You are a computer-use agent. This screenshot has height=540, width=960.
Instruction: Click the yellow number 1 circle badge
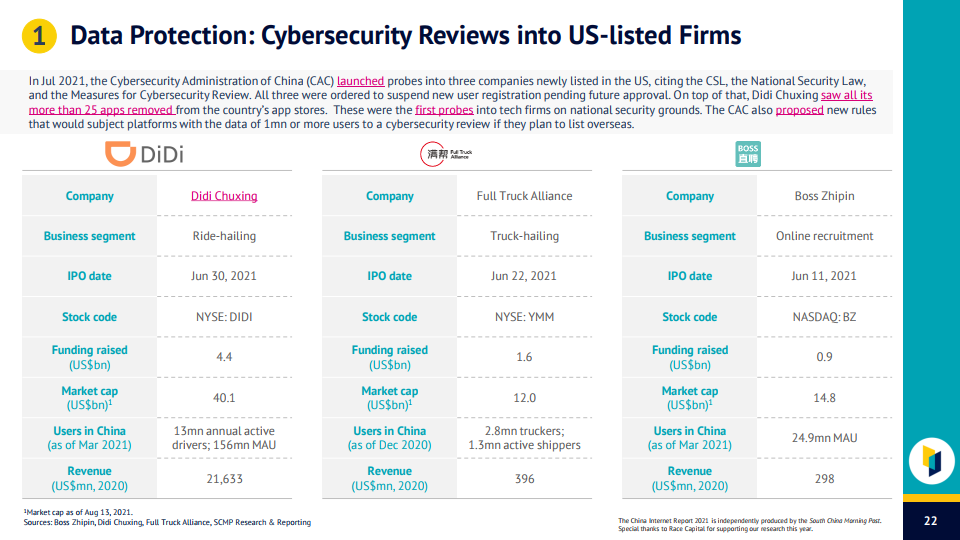(x=39, y=36)
